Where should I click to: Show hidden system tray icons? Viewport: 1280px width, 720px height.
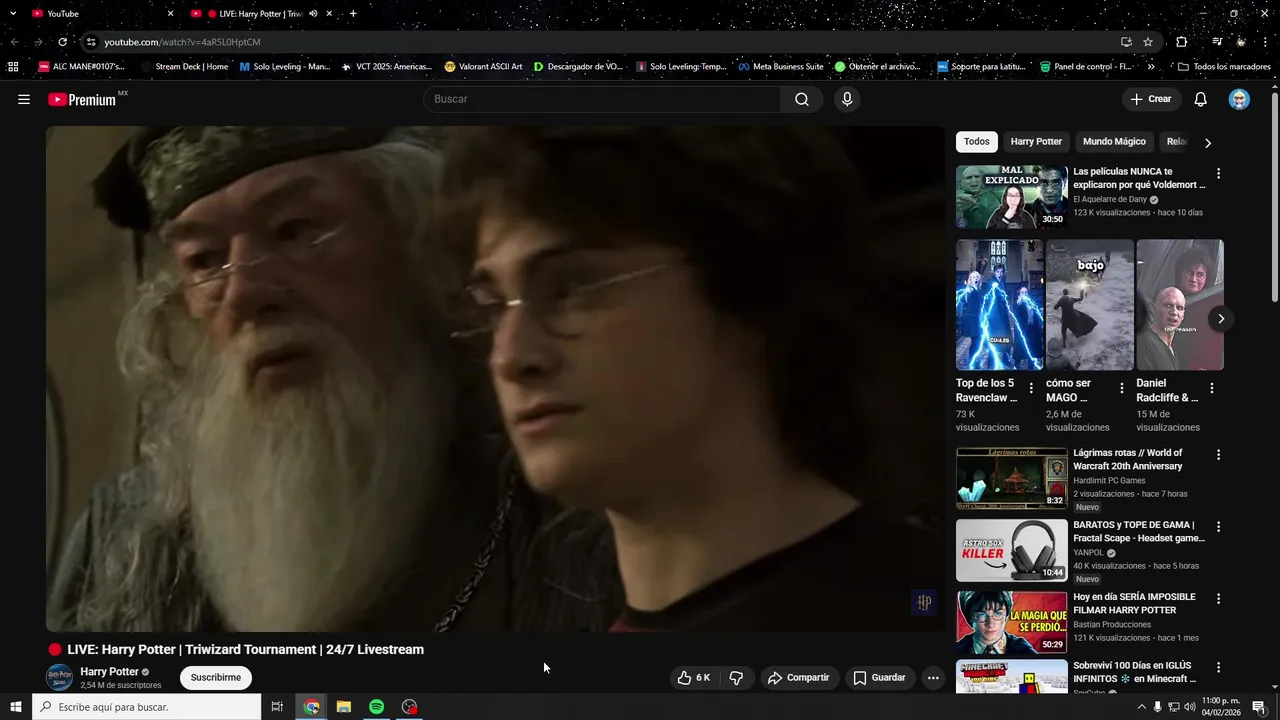1141,707
